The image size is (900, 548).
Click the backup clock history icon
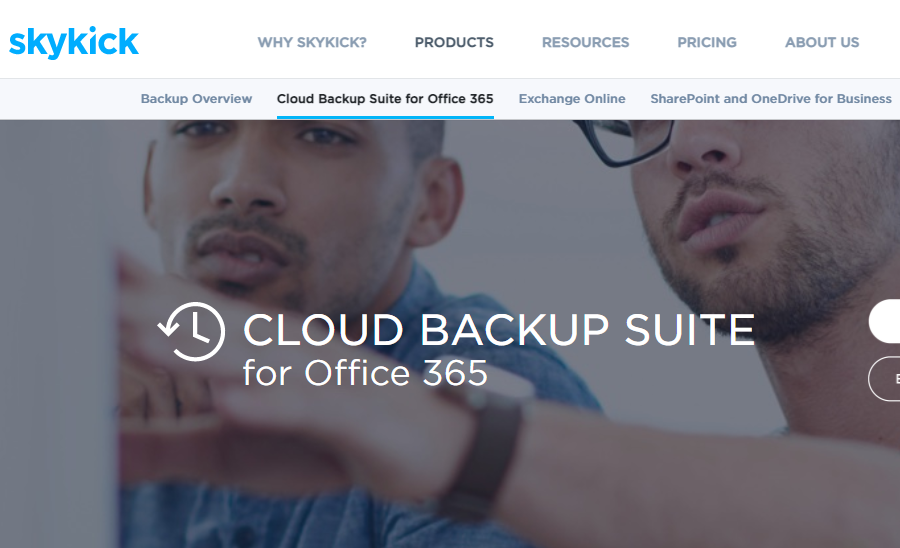(192, 331)
